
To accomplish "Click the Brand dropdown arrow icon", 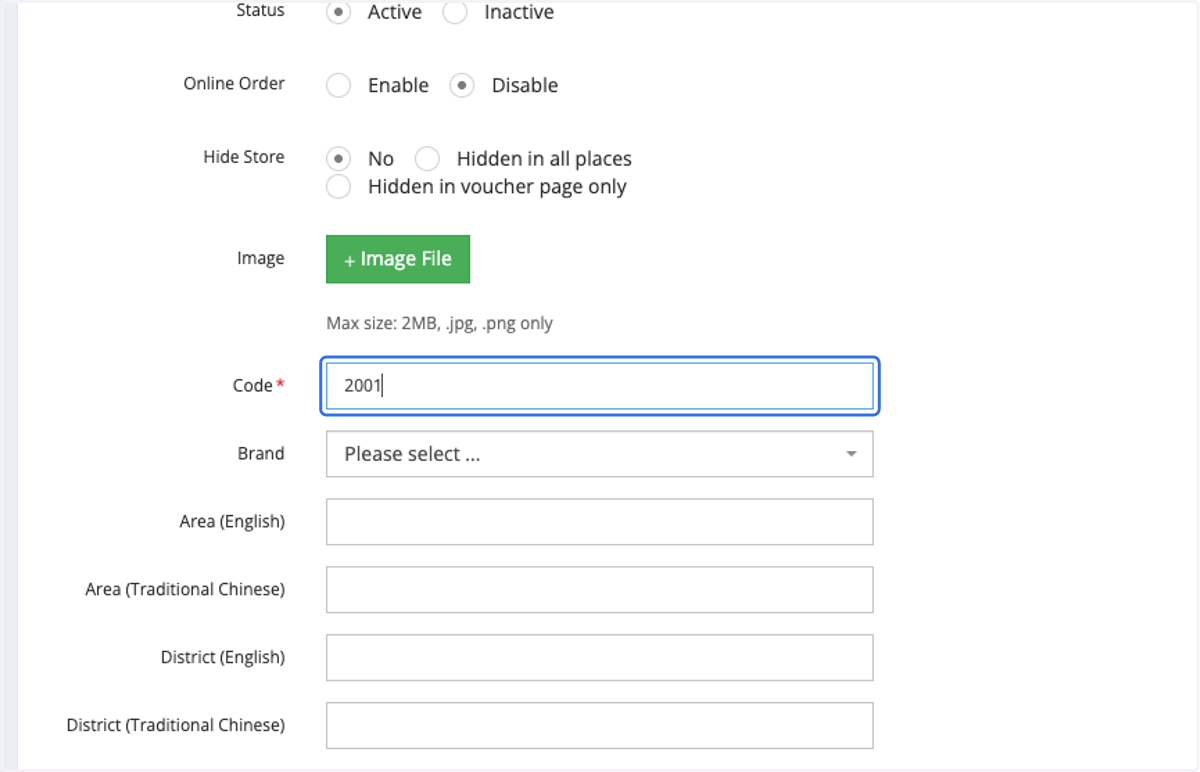I will click(851, 454).
